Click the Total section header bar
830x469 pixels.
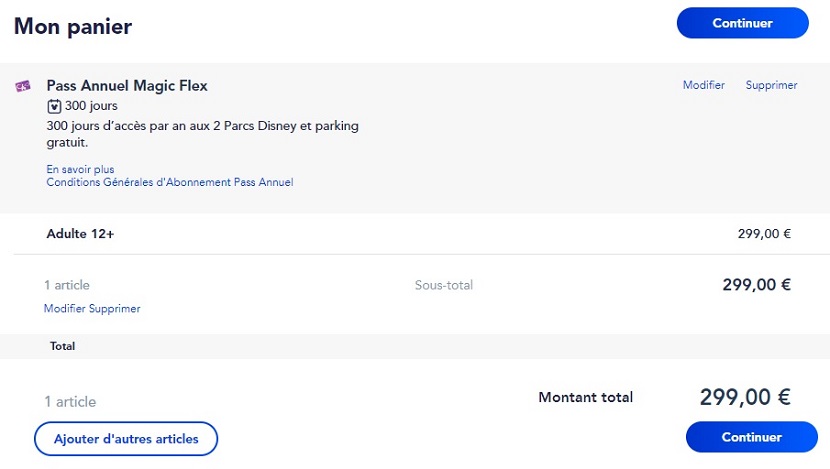click(x=415, y=346)
